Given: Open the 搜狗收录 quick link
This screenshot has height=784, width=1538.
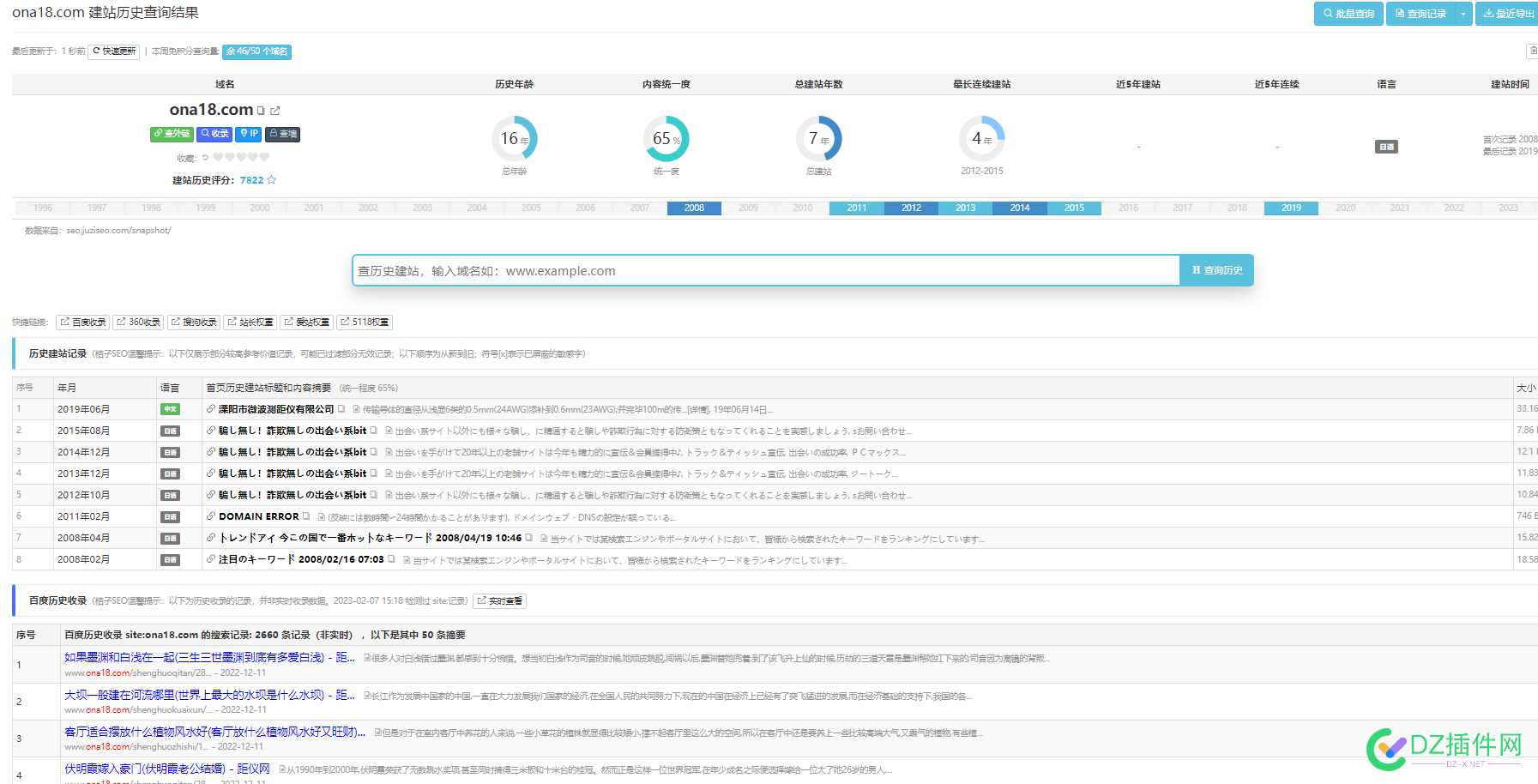Looking at the screenshot, I should tap(194, 323).
